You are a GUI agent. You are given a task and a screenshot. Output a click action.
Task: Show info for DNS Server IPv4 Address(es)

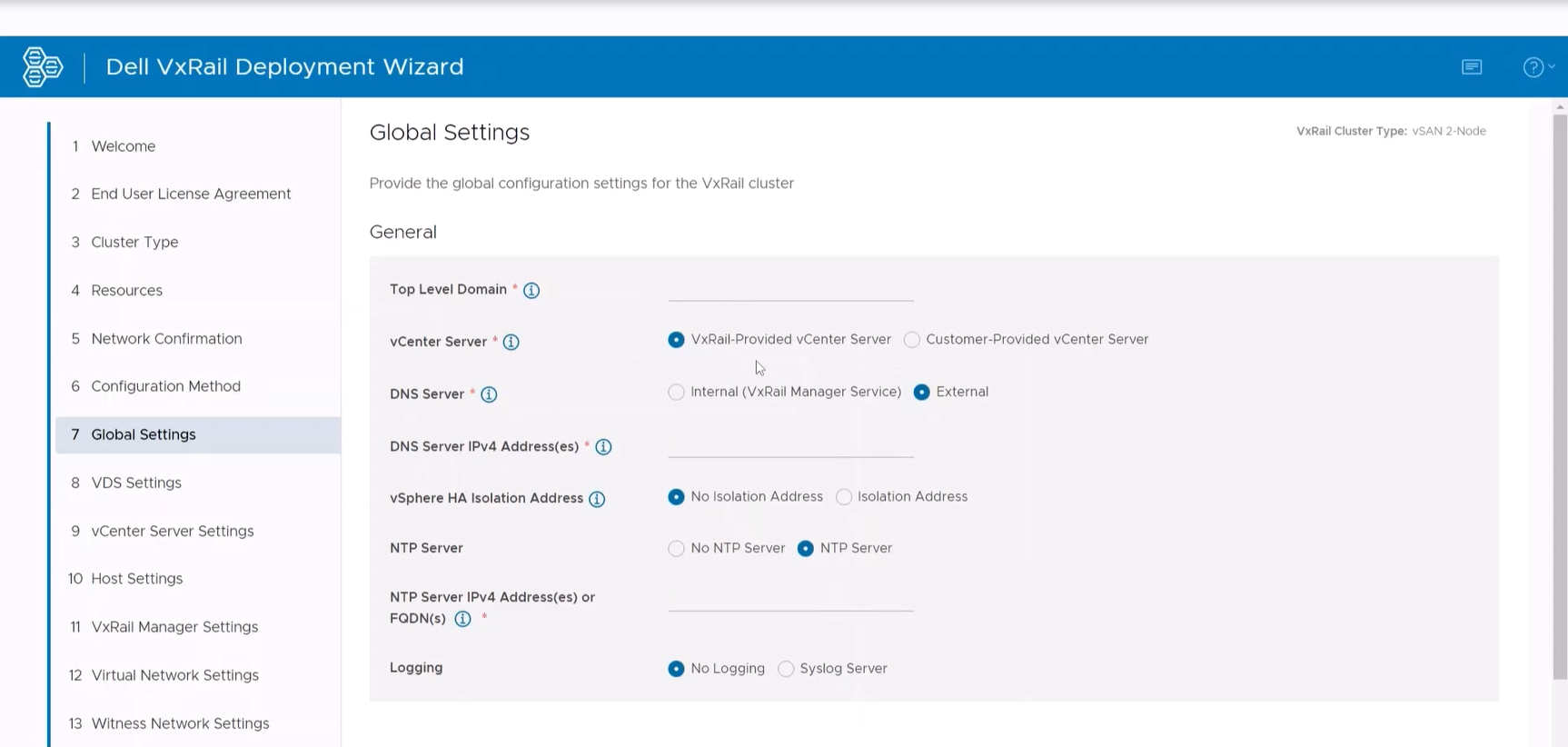point(603,447)
